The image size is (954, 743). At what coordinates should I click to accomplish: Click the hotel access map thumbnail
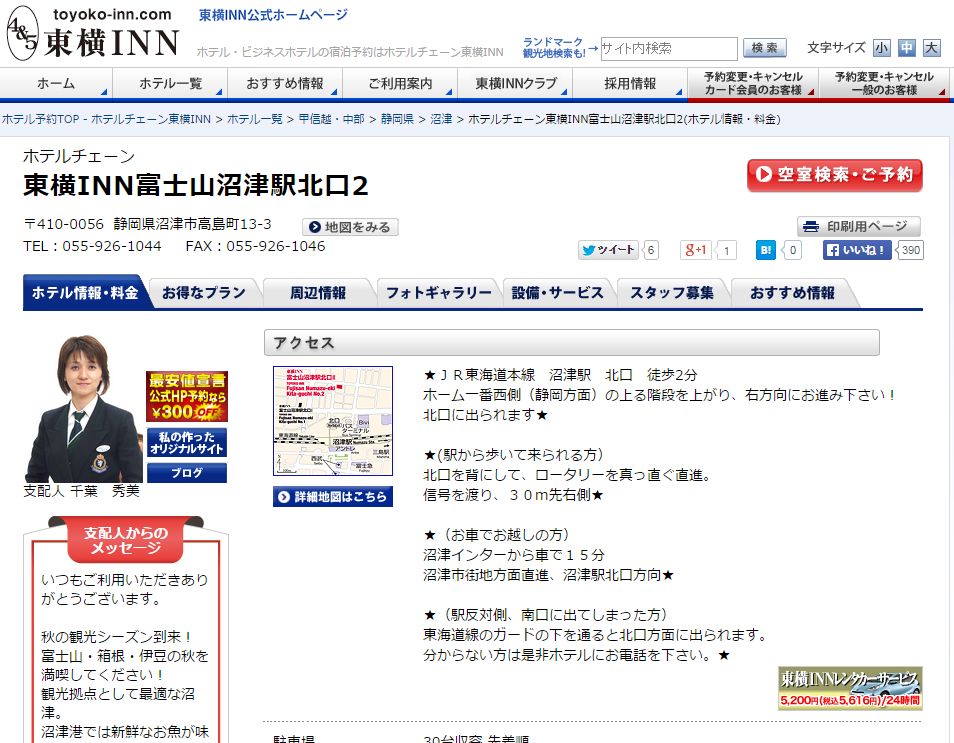click(x=333, y=420)
